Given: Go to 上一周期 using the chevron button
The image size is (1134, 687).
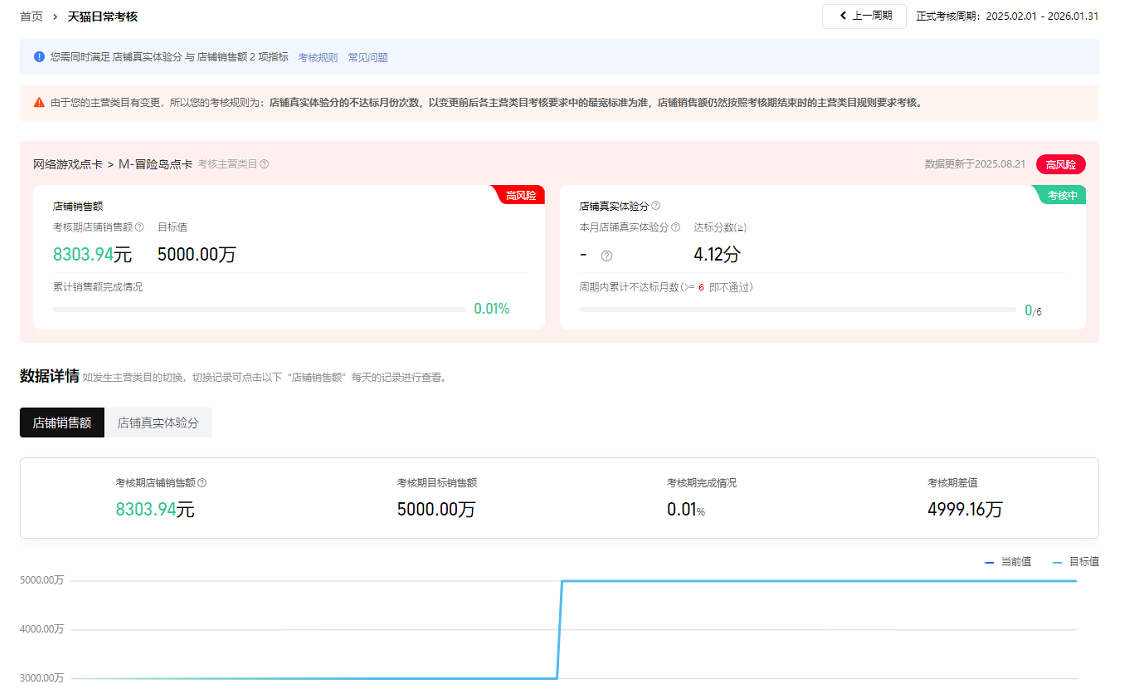Looking at the screenshot, I should pos(864,16).
